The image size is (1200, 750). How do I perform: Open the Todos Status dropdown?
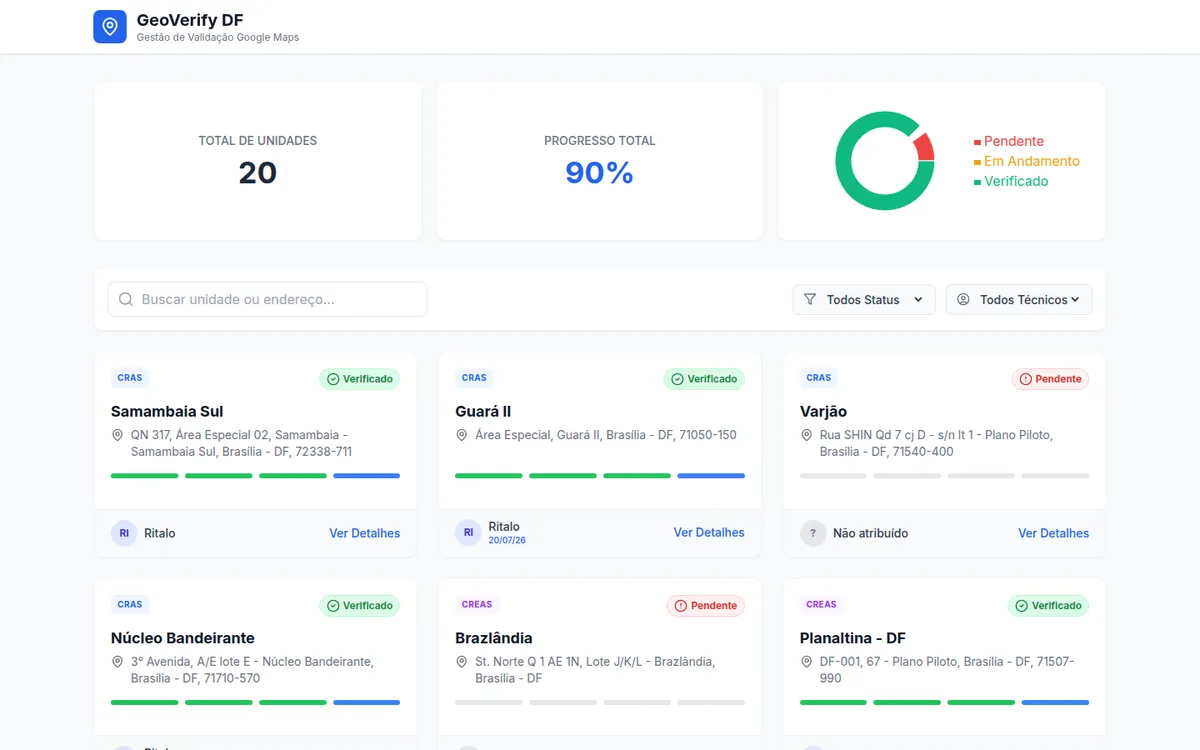coord(864,299)
